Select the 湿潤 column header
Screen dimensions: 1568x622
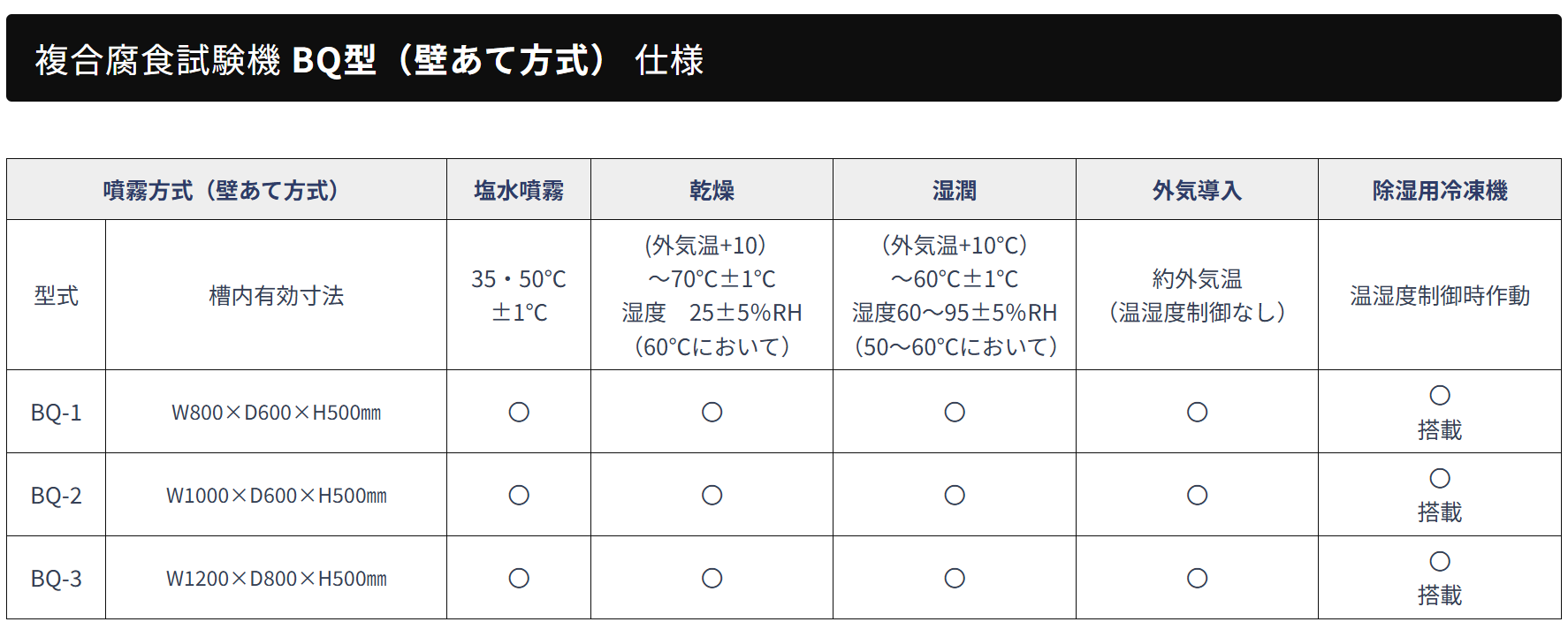point(955,190)
